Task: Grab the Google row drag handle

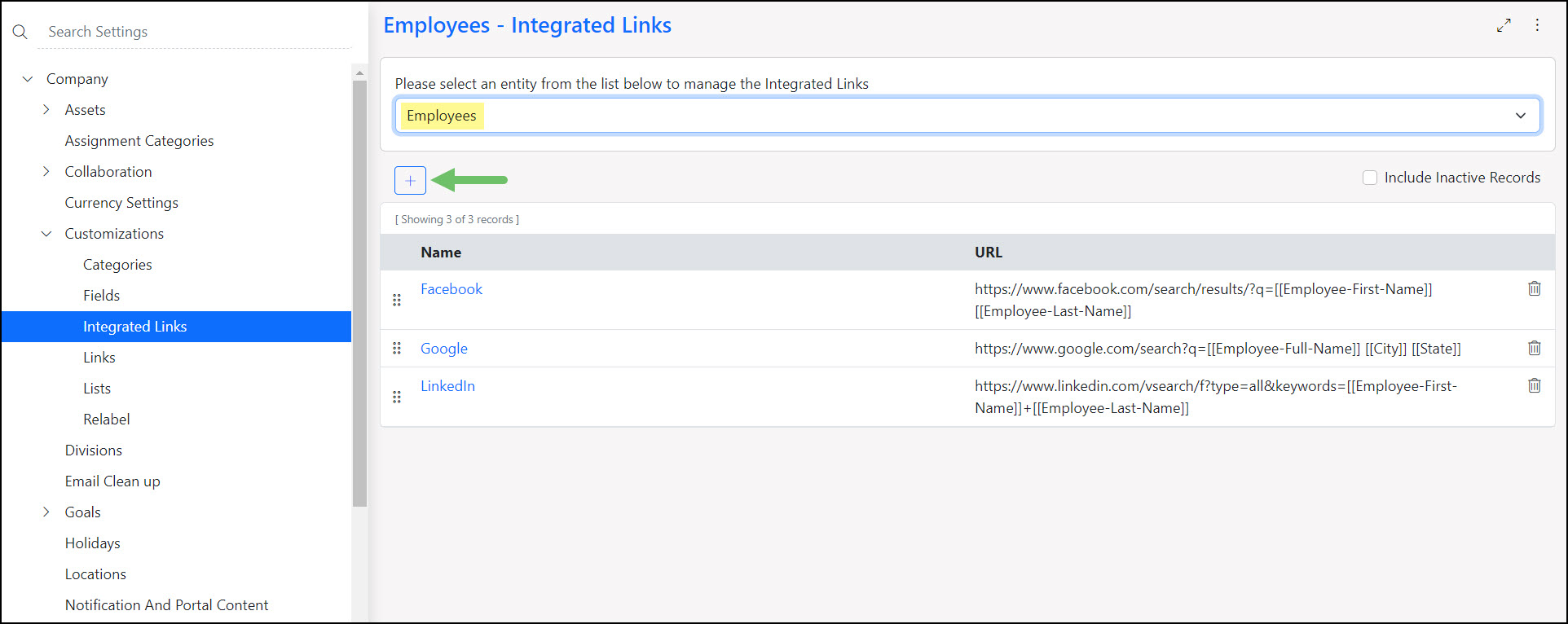Action: [397, 348]
